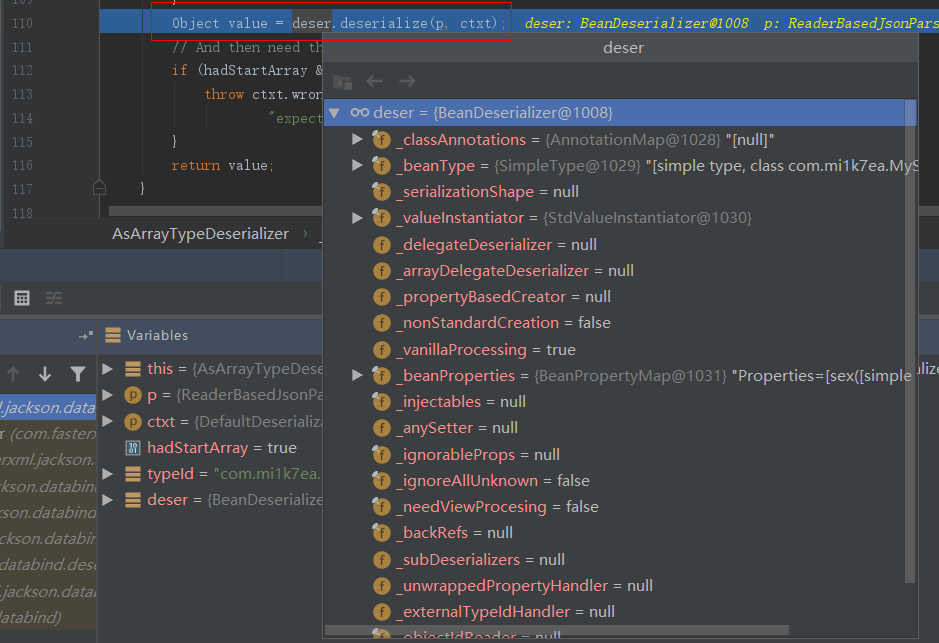Select the Variables panel header

(157, 336)
